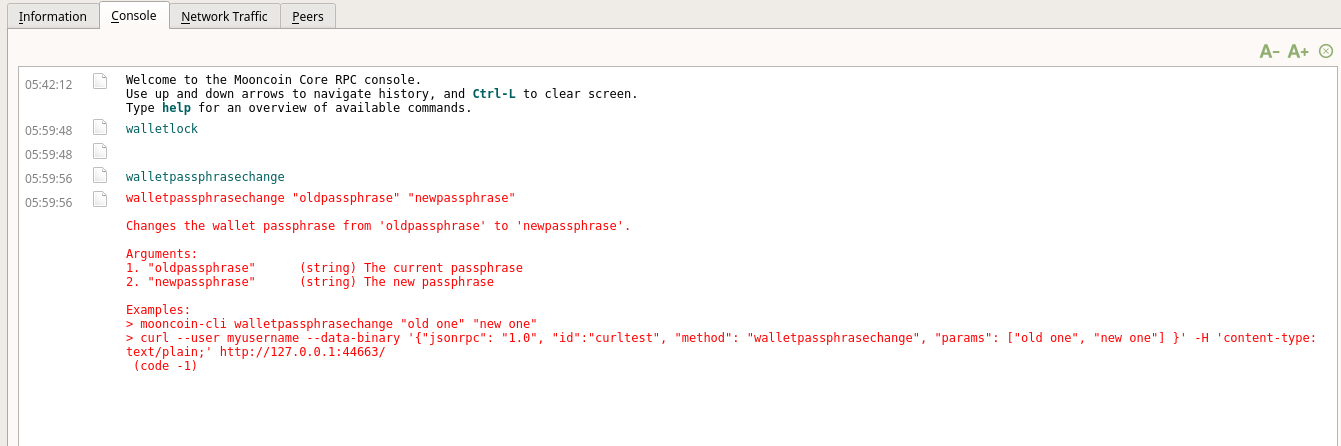
Task: Clear the console with the circled X icon
Action: pyautogui.click(x=1326, y=51)
